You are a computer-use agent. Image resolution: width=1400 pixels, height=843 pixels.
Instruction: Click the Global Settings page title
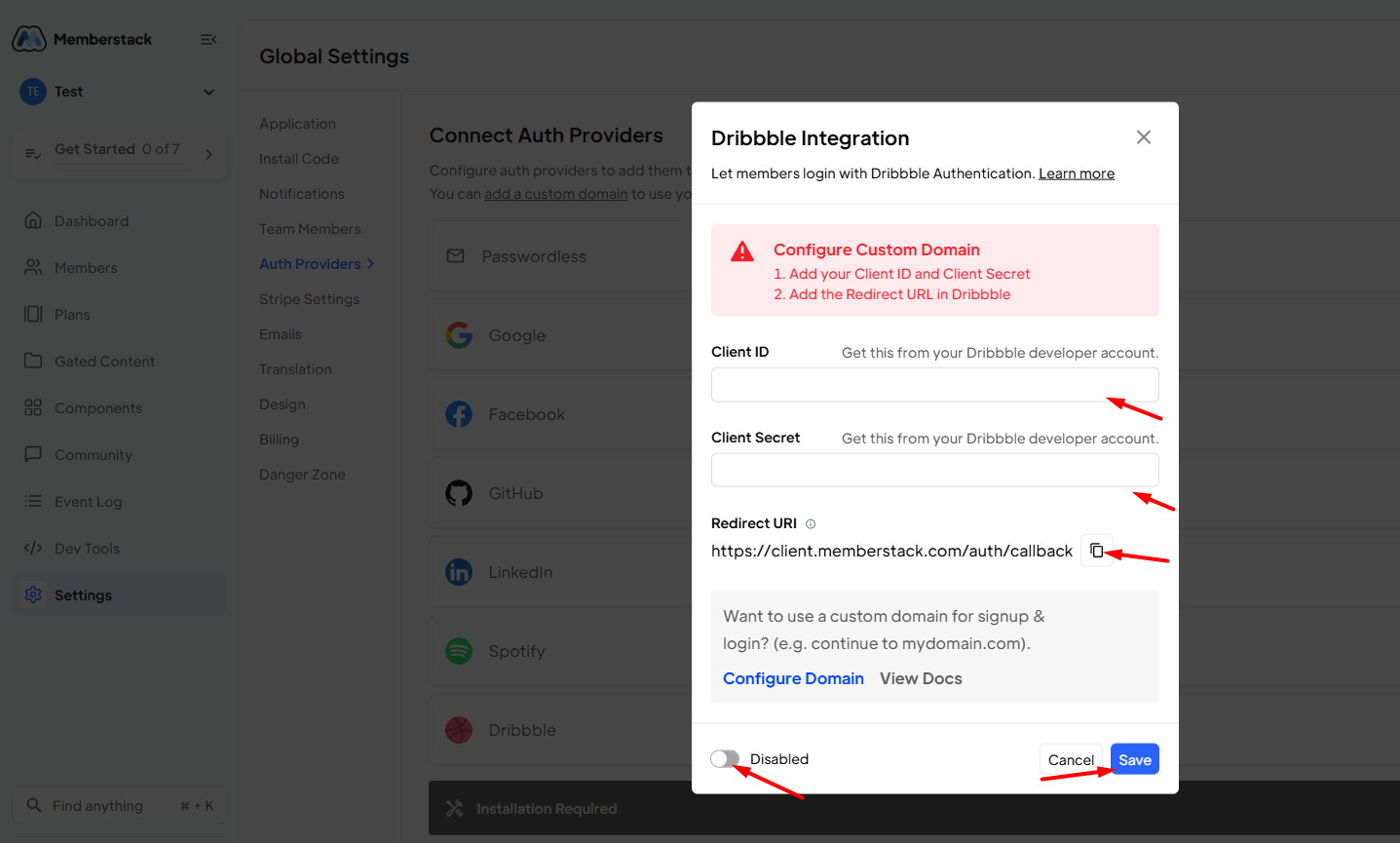point(334,57)
